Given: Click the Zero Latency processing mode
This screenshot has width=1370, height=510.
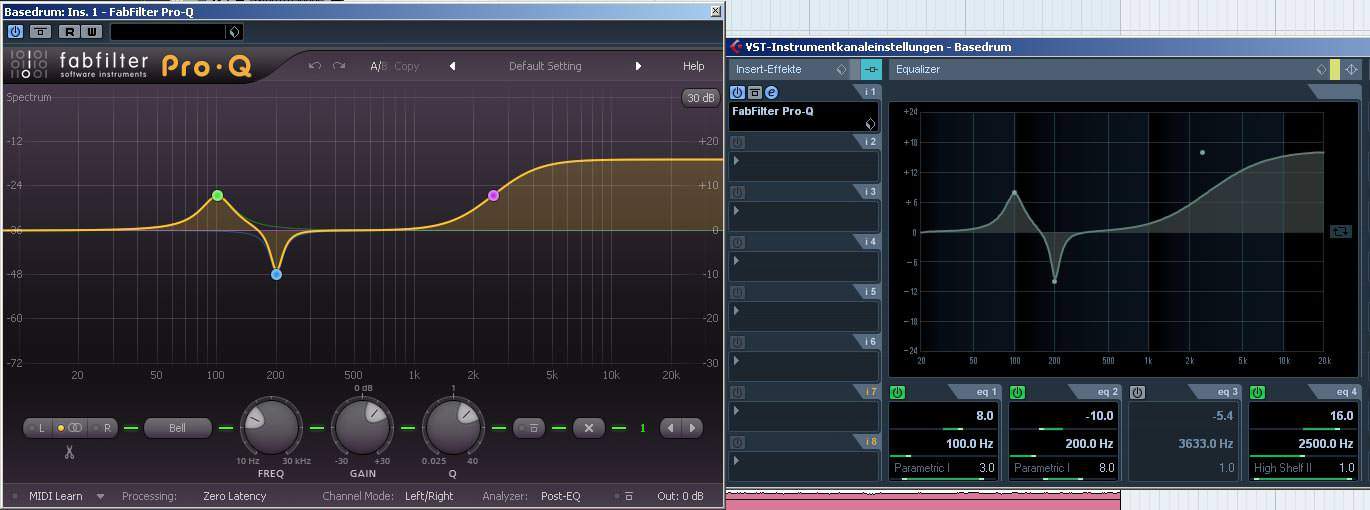Looking at the screenshot, I should [x=234, y=496].
